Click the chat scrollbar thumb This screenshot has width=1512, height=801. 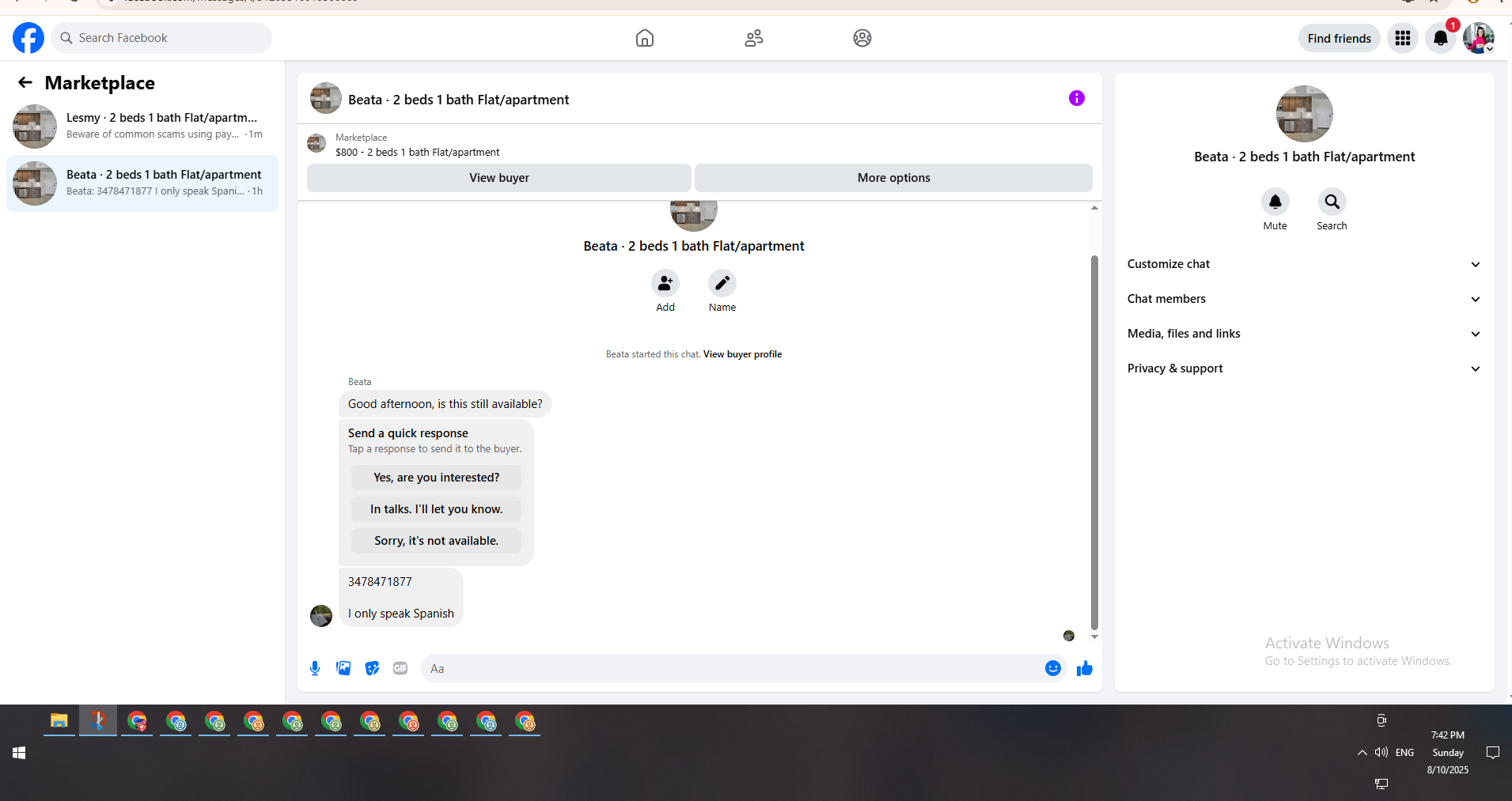tap(1094, 443)
